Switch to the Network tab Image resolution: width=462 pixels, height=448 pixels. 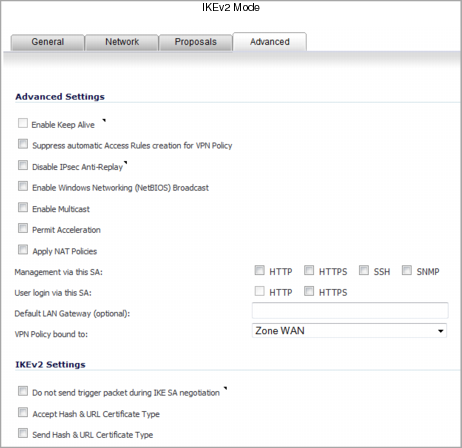point(122,42)
